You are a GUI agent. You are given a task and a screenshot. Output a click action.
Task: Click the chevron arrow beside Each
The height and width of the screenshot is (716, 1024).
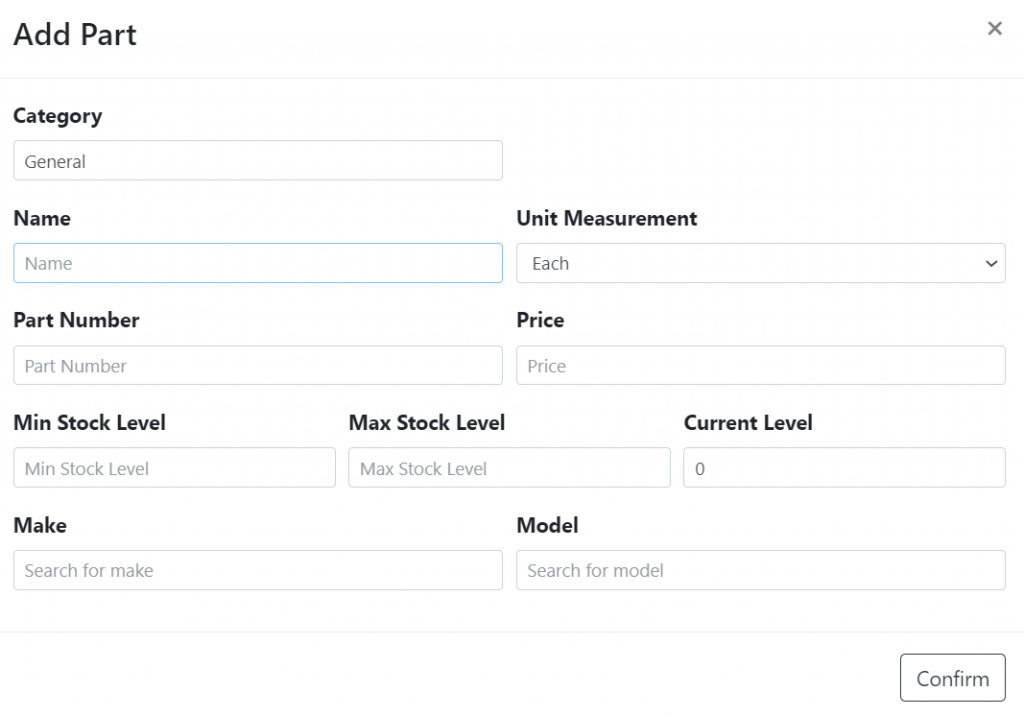click(991, 263)
